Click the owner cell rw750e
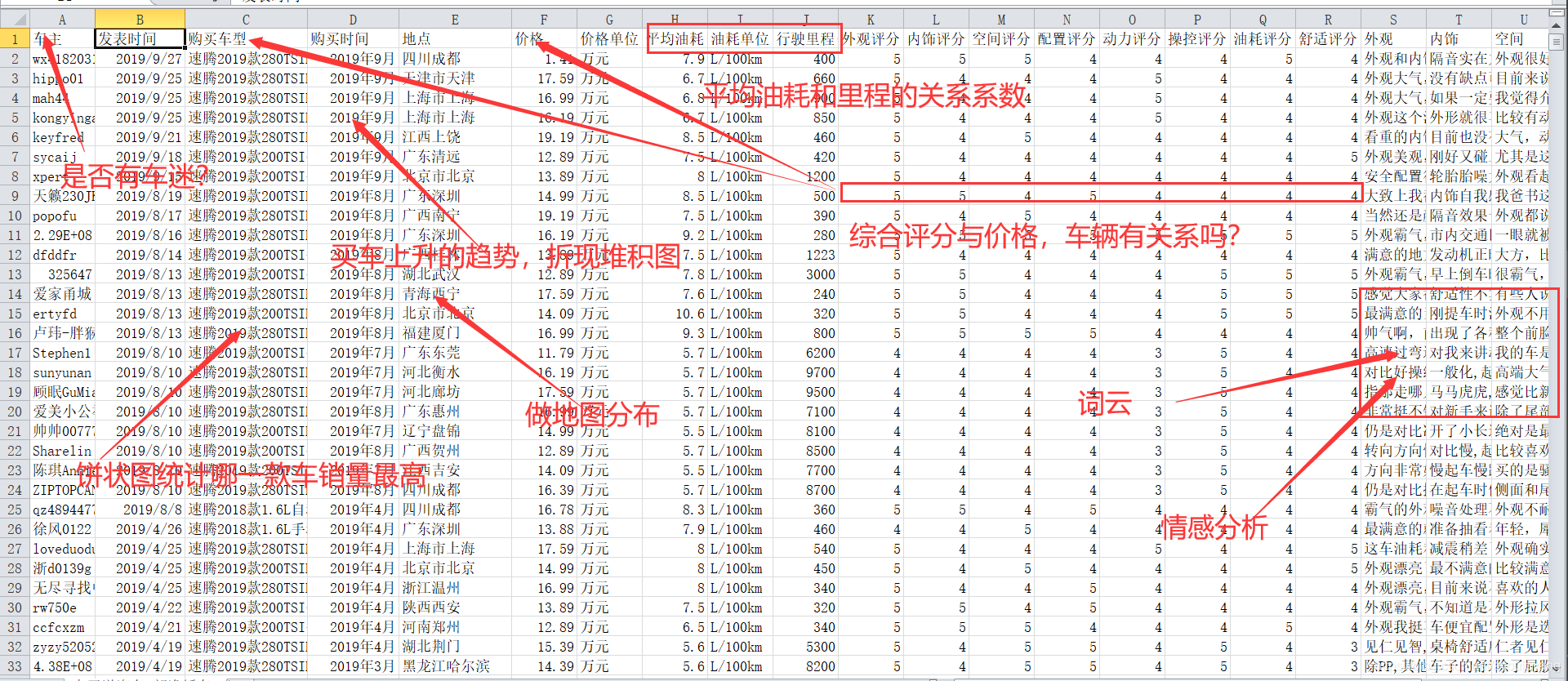Image resolution: width=1568 pixels, height=681 pixels. (62, 608)
